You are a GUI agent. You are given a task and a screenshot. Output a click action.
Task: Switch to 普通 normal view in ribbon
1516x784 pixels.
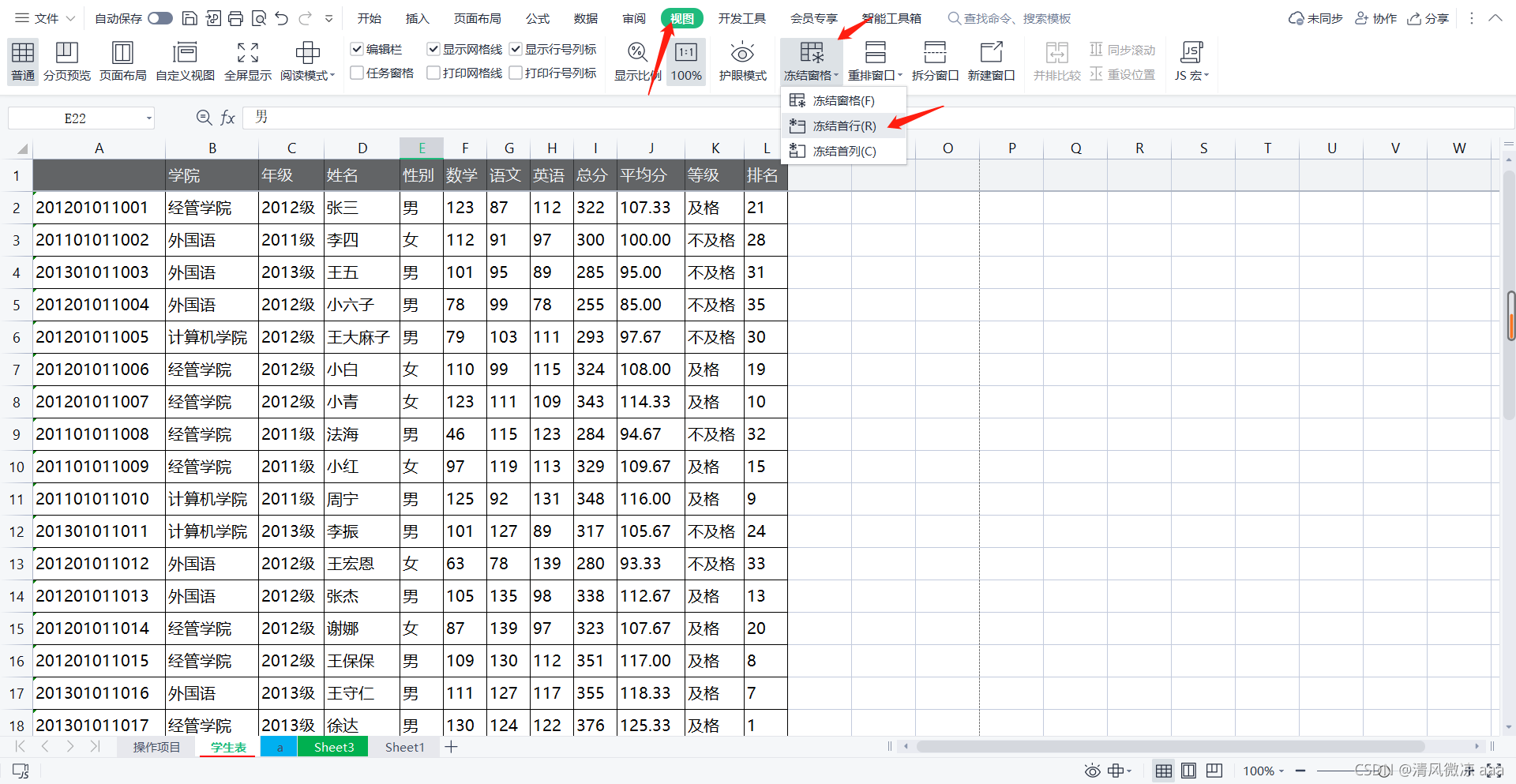tap(23, 61)
